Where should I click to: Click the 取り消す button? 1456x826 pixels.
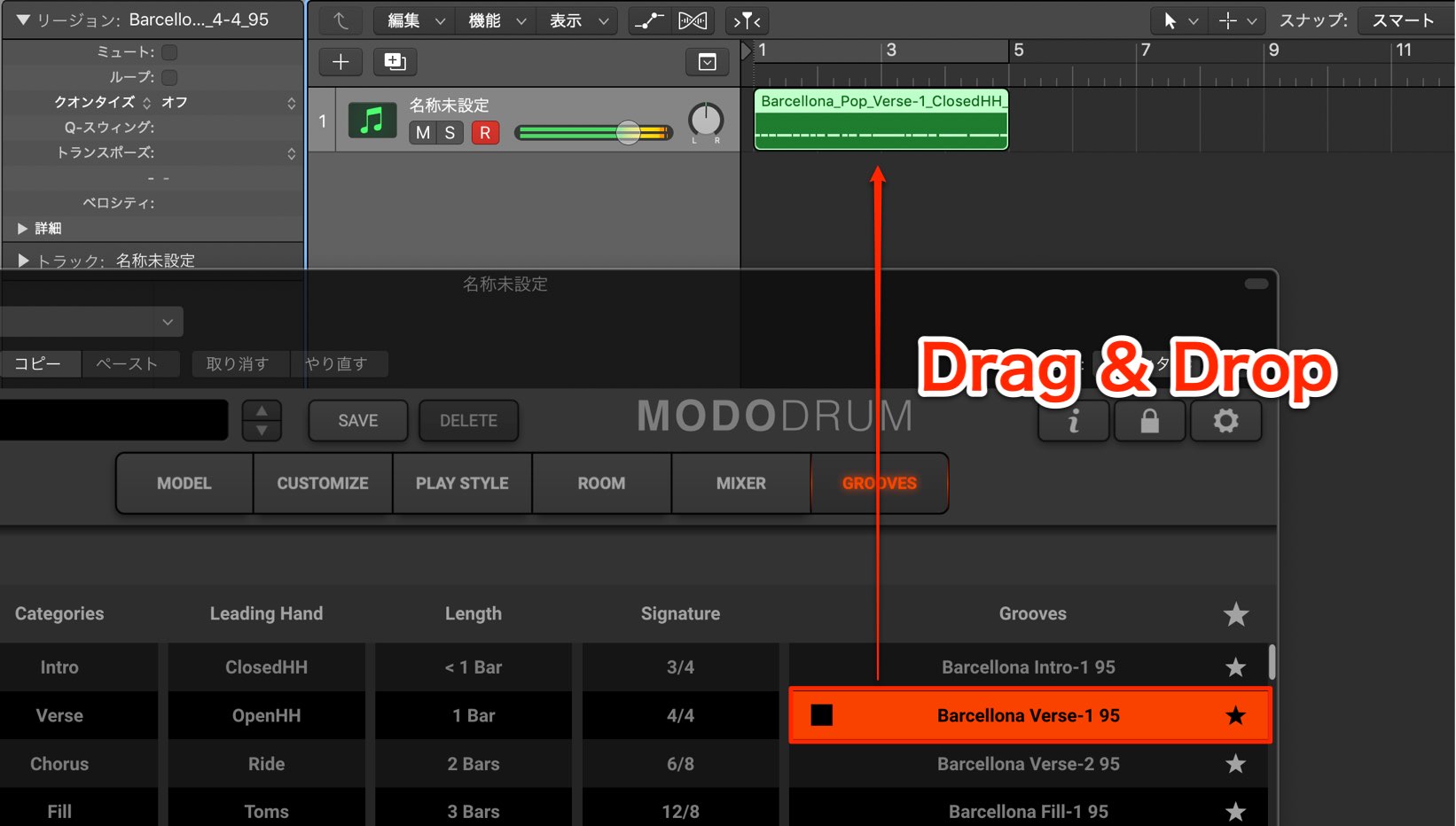click(x=241, y=363)
